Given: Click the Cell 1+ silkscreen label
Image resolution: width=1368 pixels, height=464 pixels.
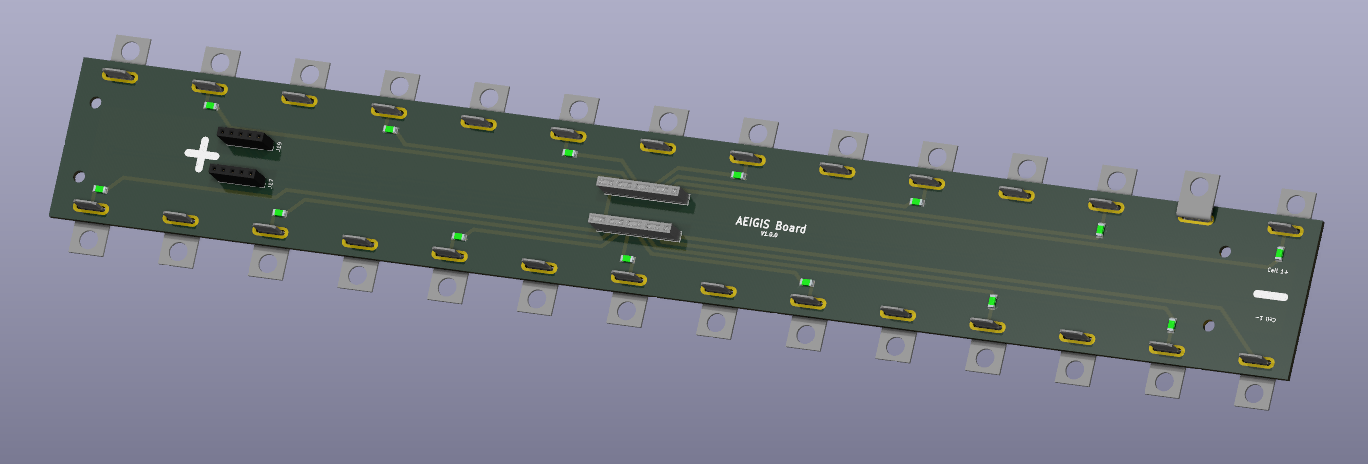Looking at the screenshot, I should pyautogui.click(x=1277, y=271).
